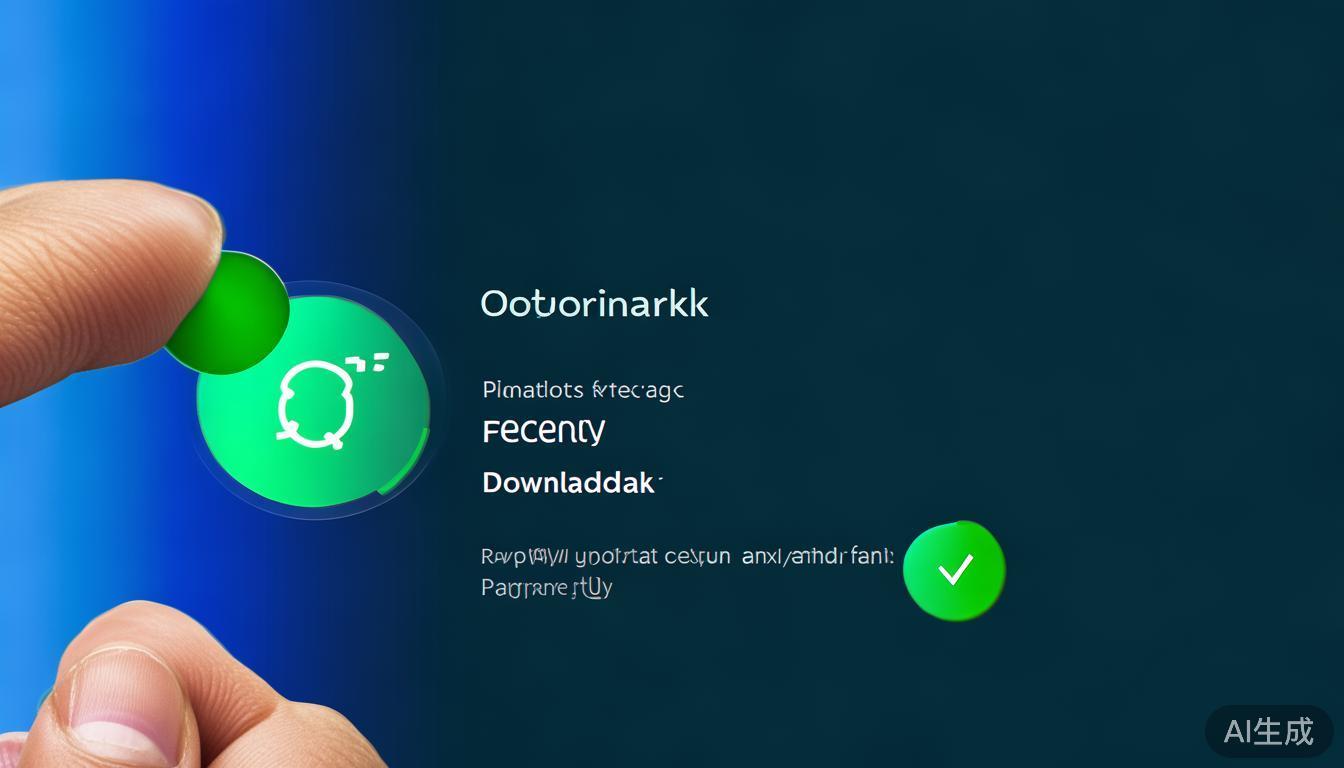This screenshot has width=1344, height=768.
Task: Click the Downladdak label
Action: point(571,483)
